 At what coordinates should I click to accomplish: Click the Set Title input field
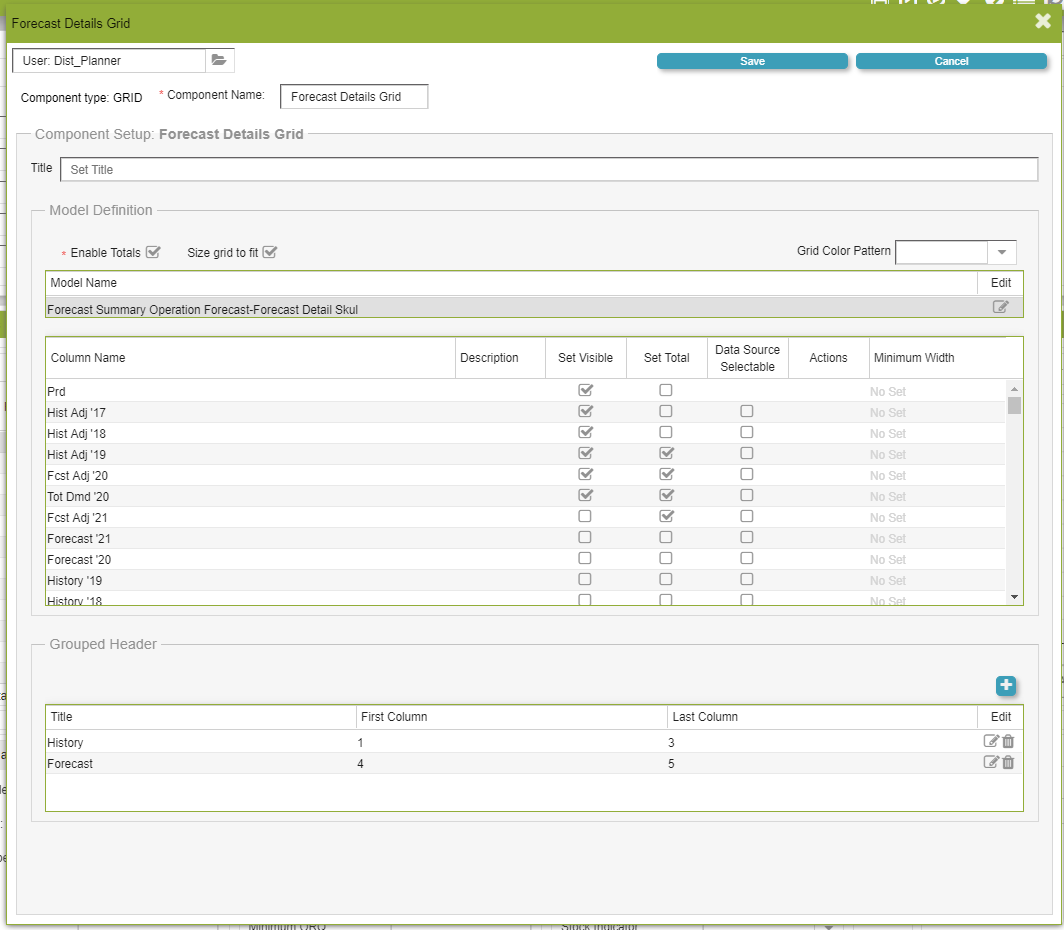pyautogui.click(x=548, y=170)
